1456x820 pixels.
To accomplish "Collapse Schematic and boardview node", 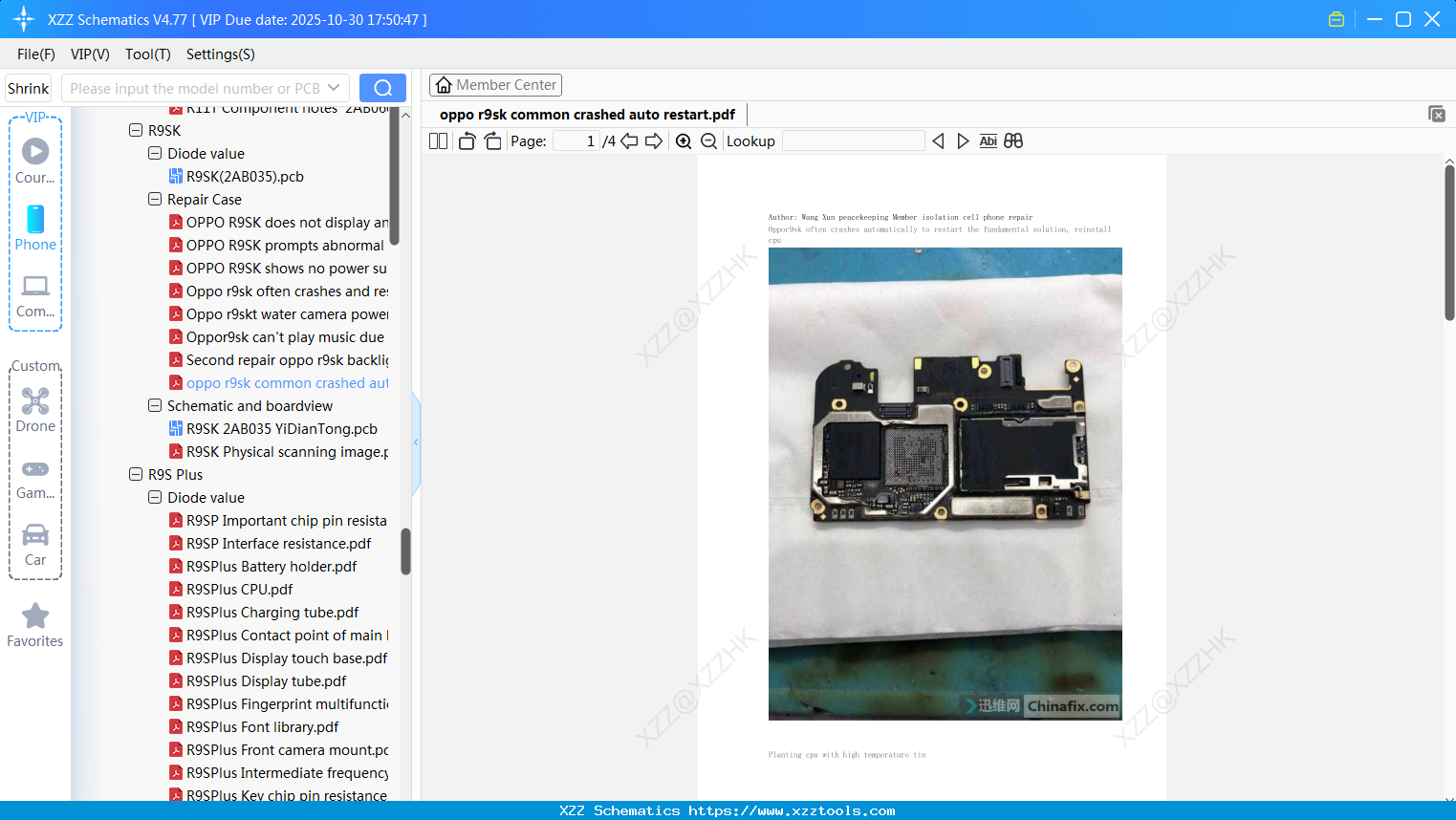I will [x=155, y=405].
